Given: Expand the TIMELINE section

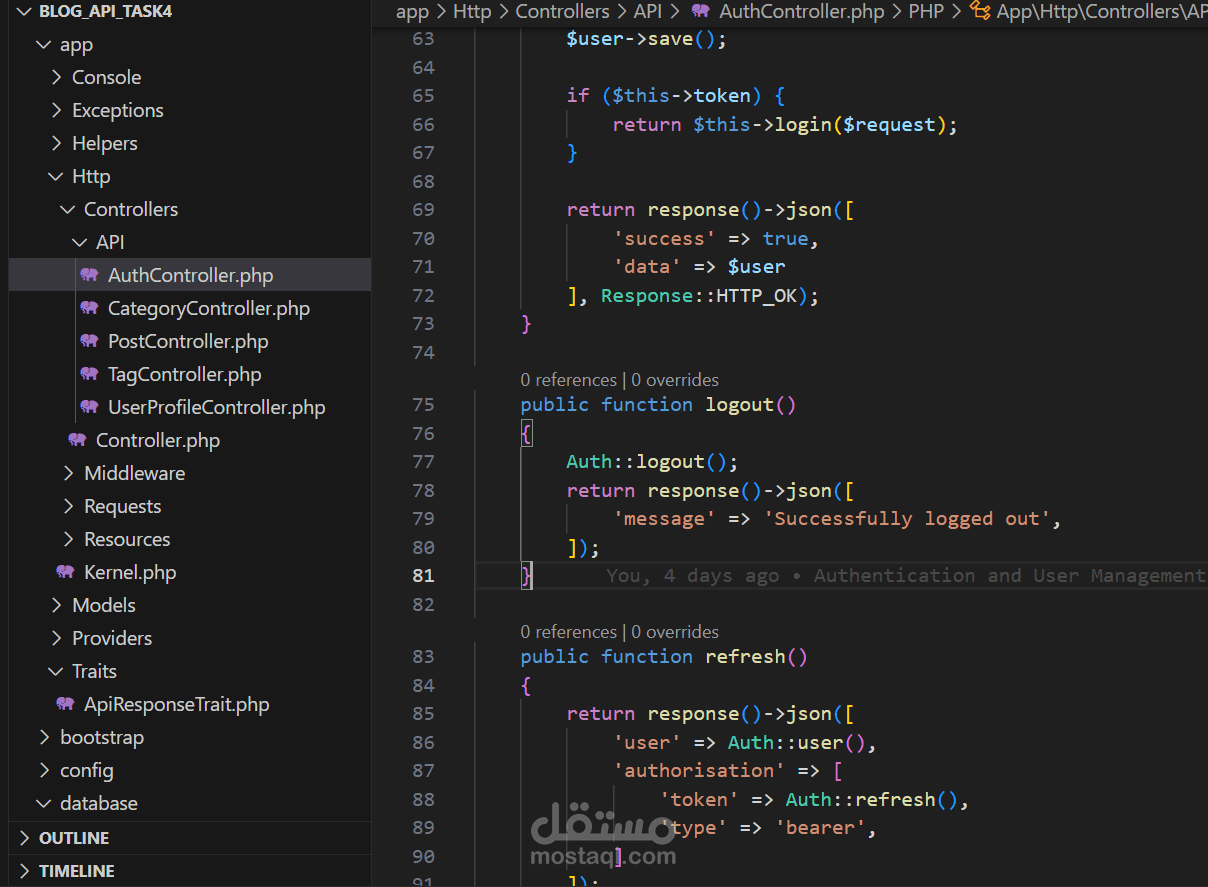Looking at the screenshot, I should click(24, 871).
